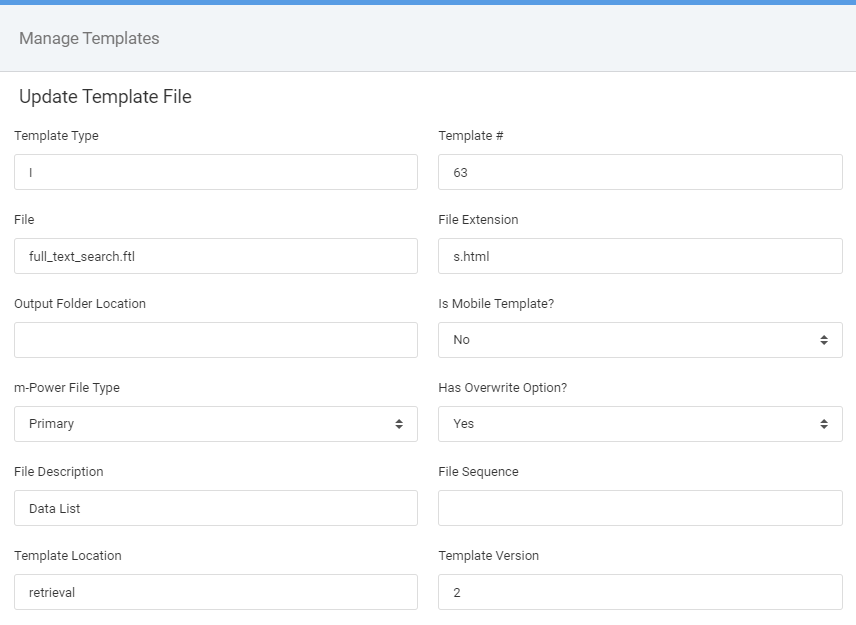Image resolution: width=856 pixels, height=625 pixels.
Task: Click the arrow icon on the Primary select
Action: coord(399,424)
